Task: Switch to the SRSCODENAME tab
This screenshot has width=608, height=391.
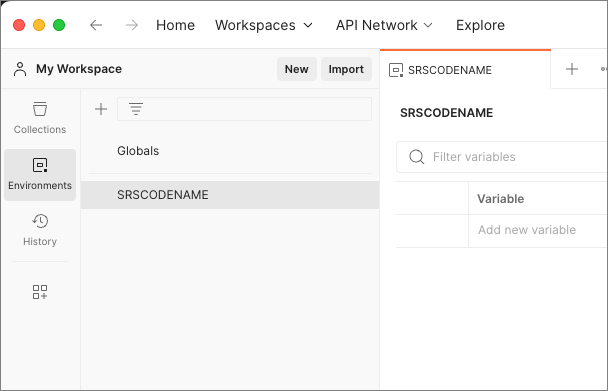Action: [x=465, y=70]
